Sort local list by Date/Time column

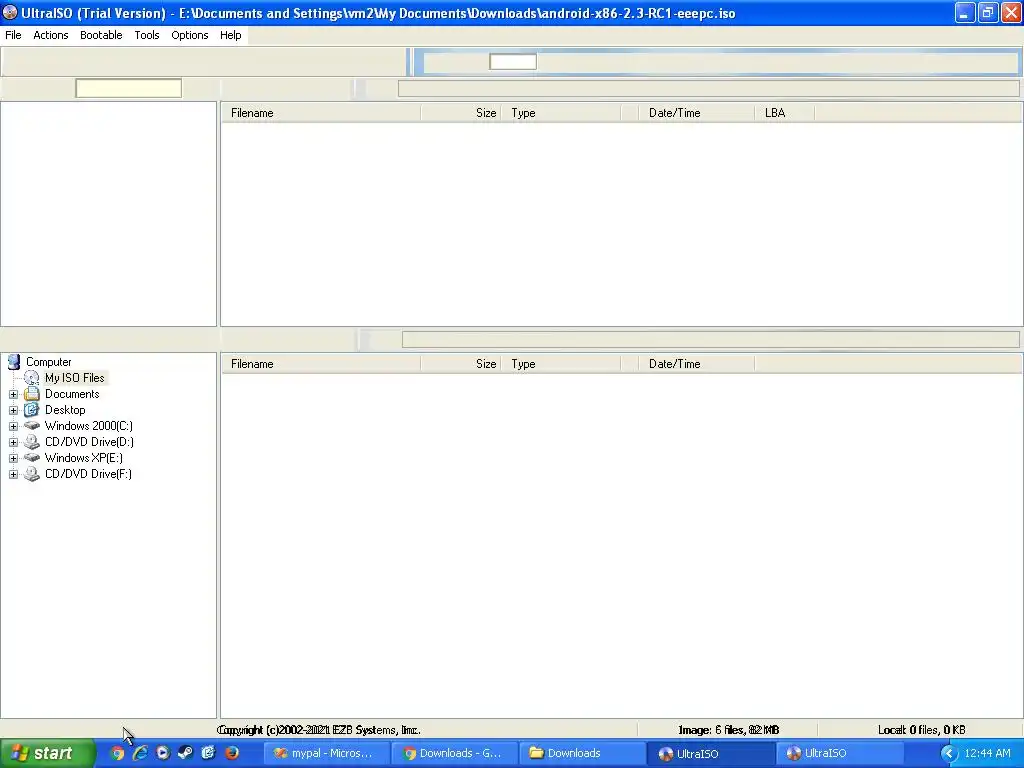(696, 364)
